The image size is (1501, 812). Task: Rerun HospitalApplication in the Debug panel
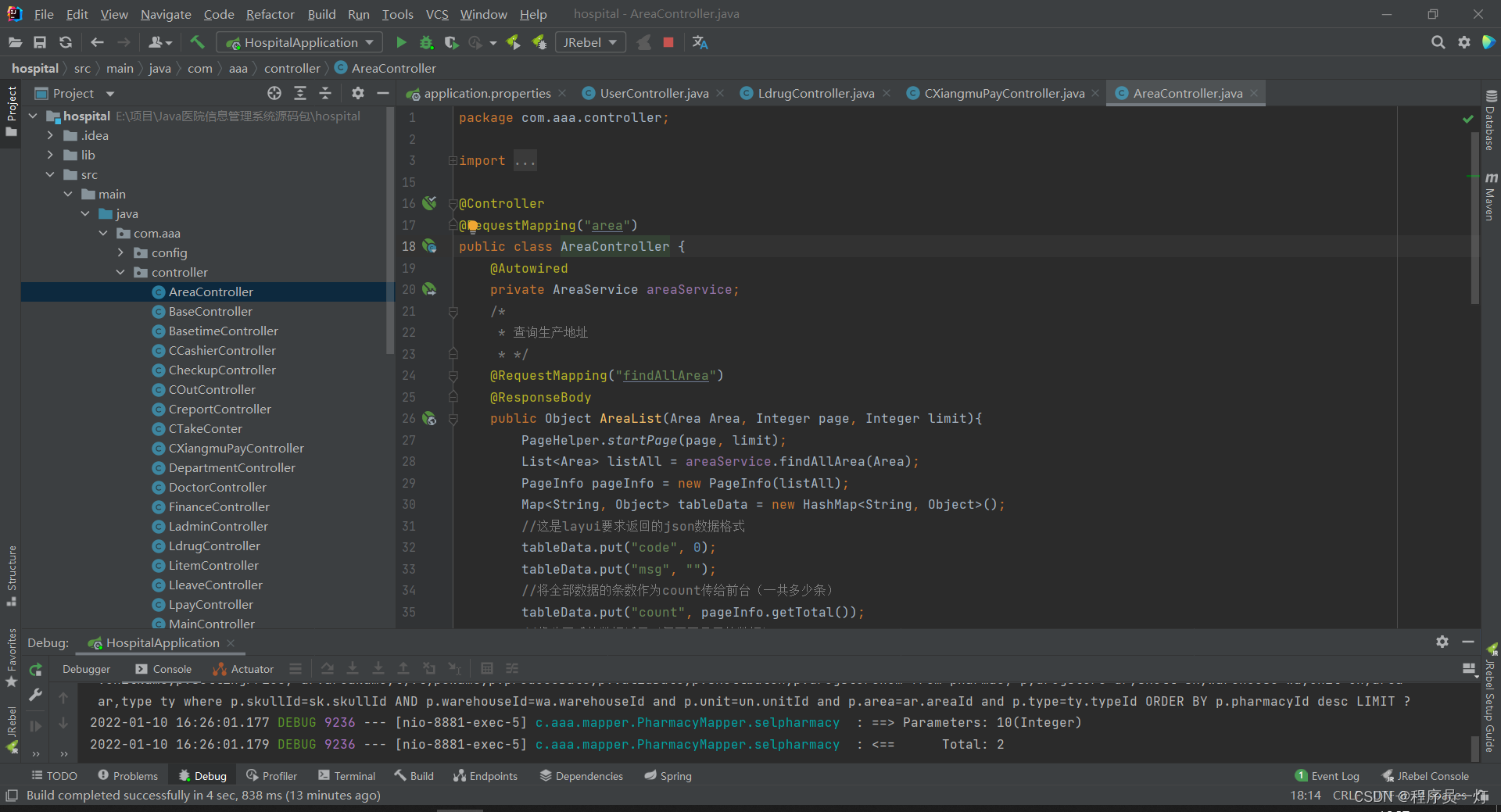click(36, 669)
